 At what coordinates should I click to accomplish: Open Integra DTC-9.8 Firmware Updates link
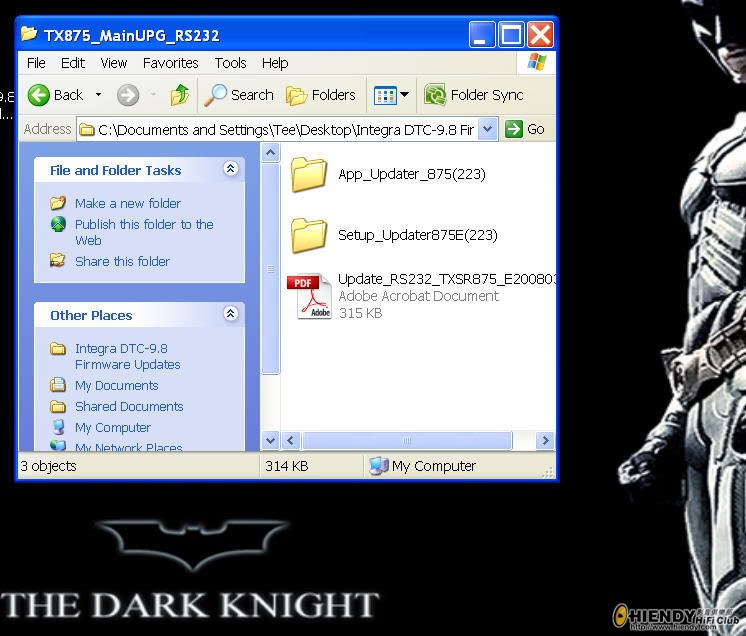(x=128, y=356)
